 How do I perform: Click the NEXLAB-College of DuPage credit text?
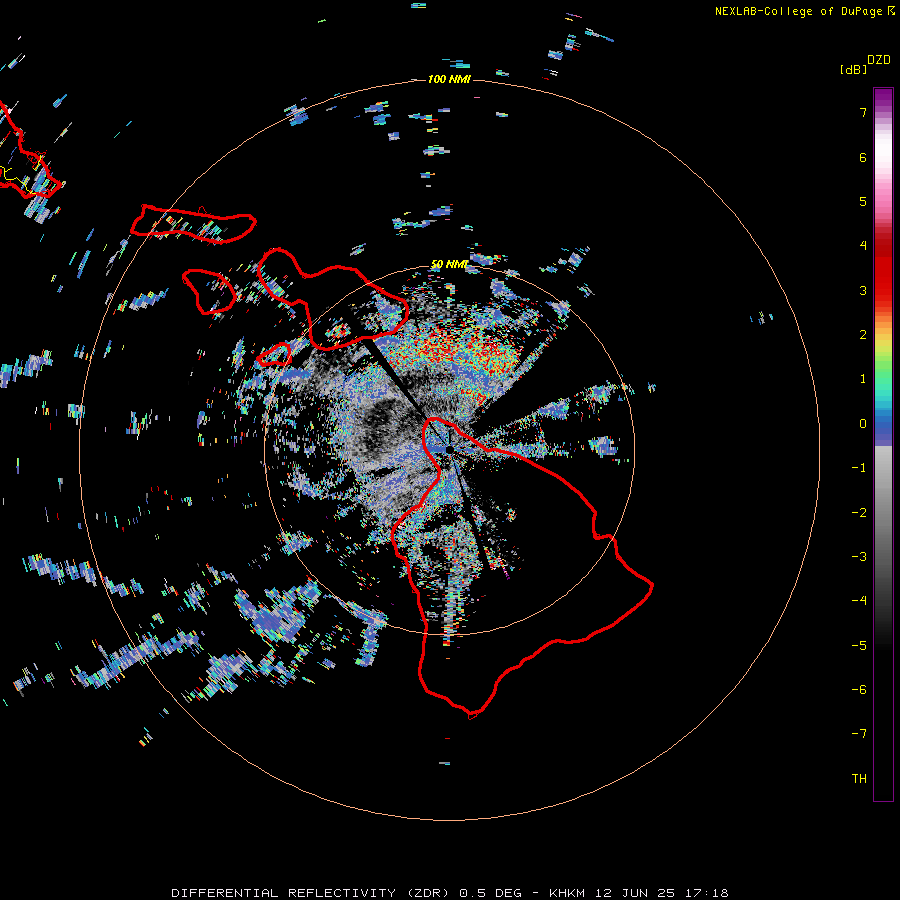point(804,11)
